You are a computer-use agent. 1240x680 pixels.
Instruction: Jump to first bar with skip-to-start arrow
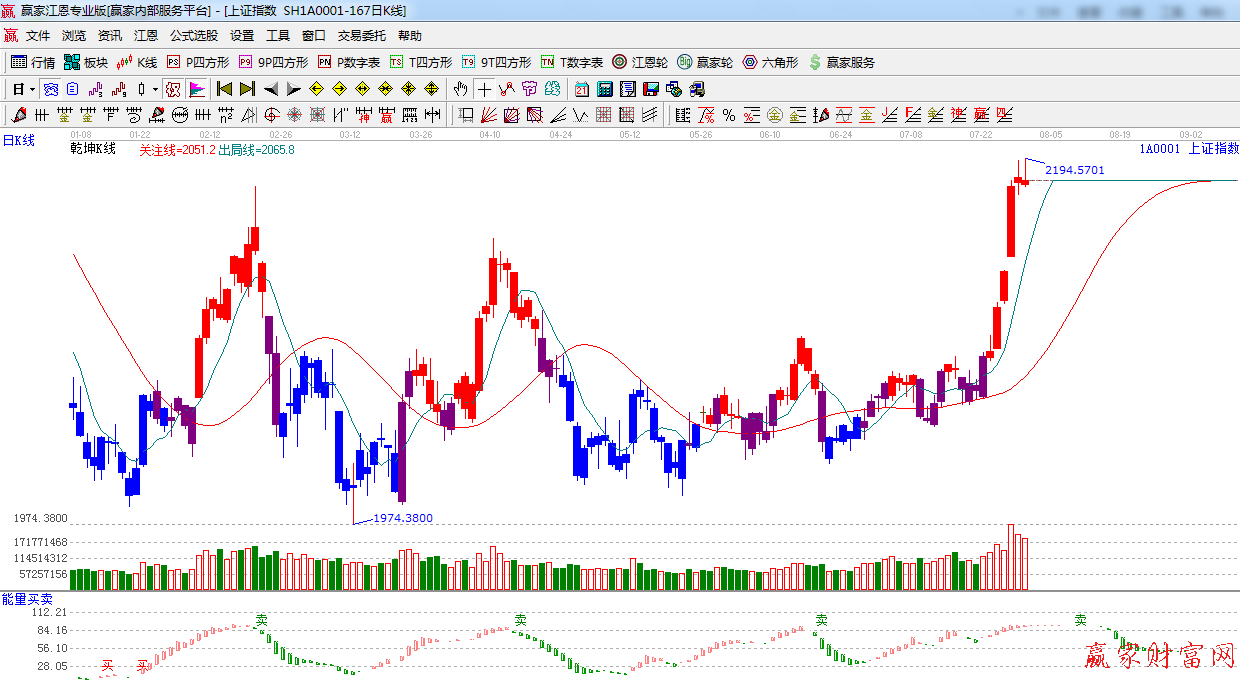click(x=224, y=89)
